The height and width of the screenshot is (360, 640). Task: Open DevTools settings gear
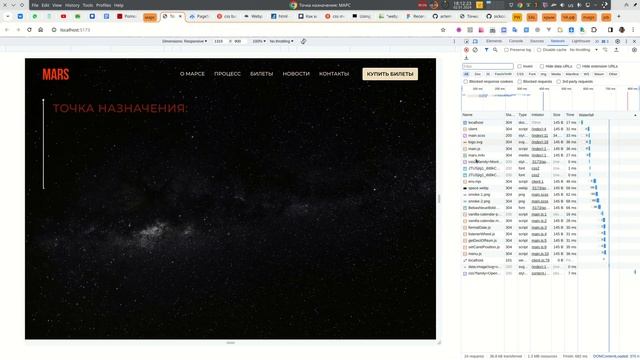click(x=618, y=41)
